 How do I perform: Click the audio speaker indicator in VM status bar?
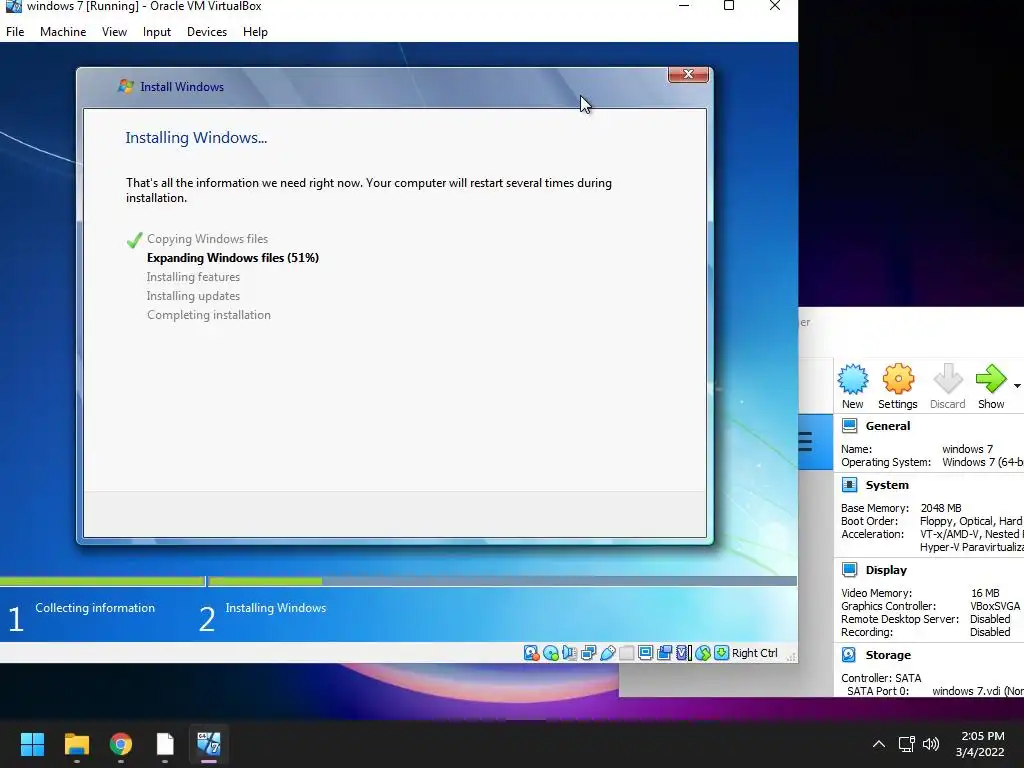(569, 653)
